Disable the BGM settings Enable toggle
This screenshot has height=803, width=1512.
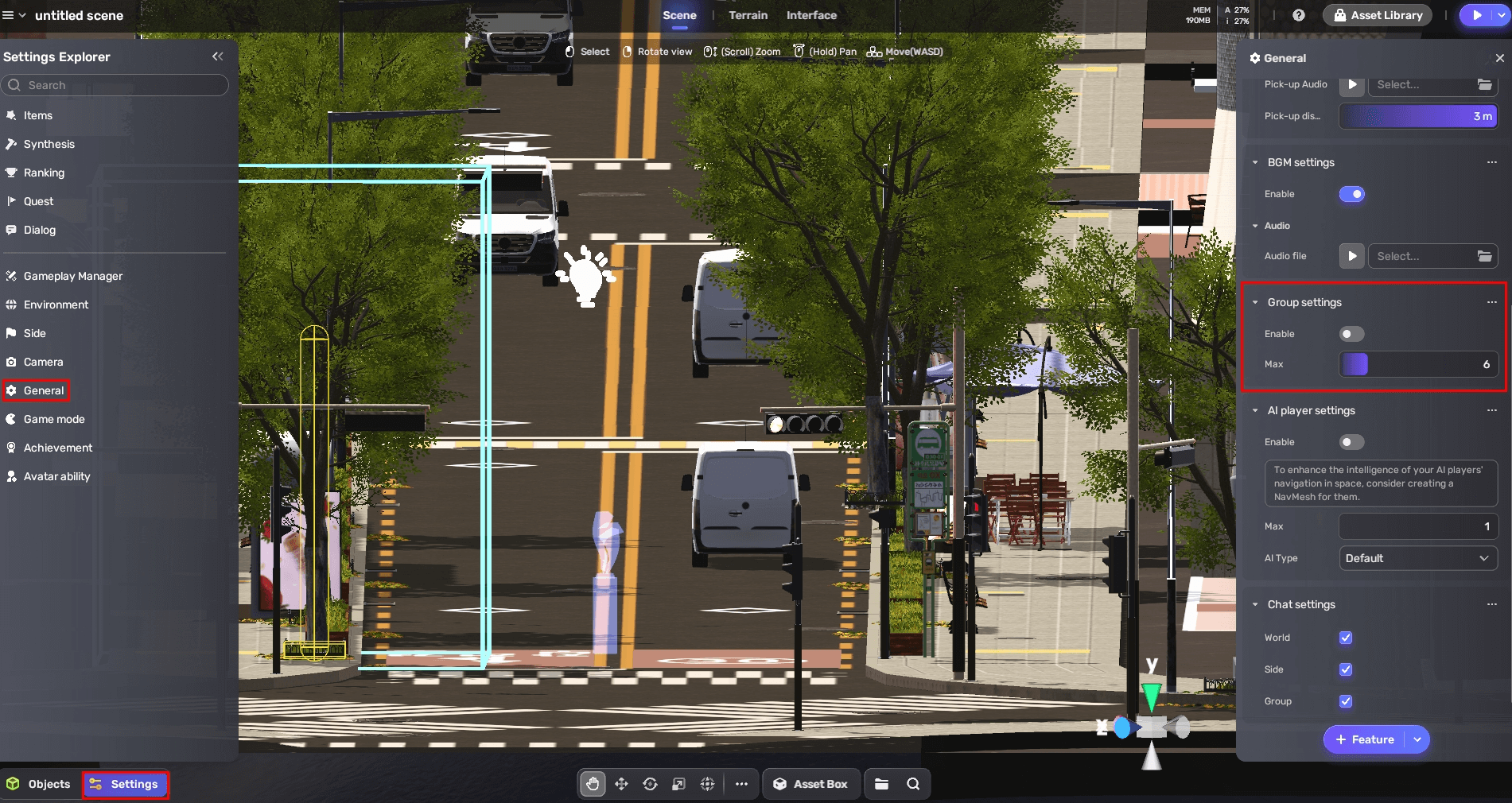[1351, 194]
